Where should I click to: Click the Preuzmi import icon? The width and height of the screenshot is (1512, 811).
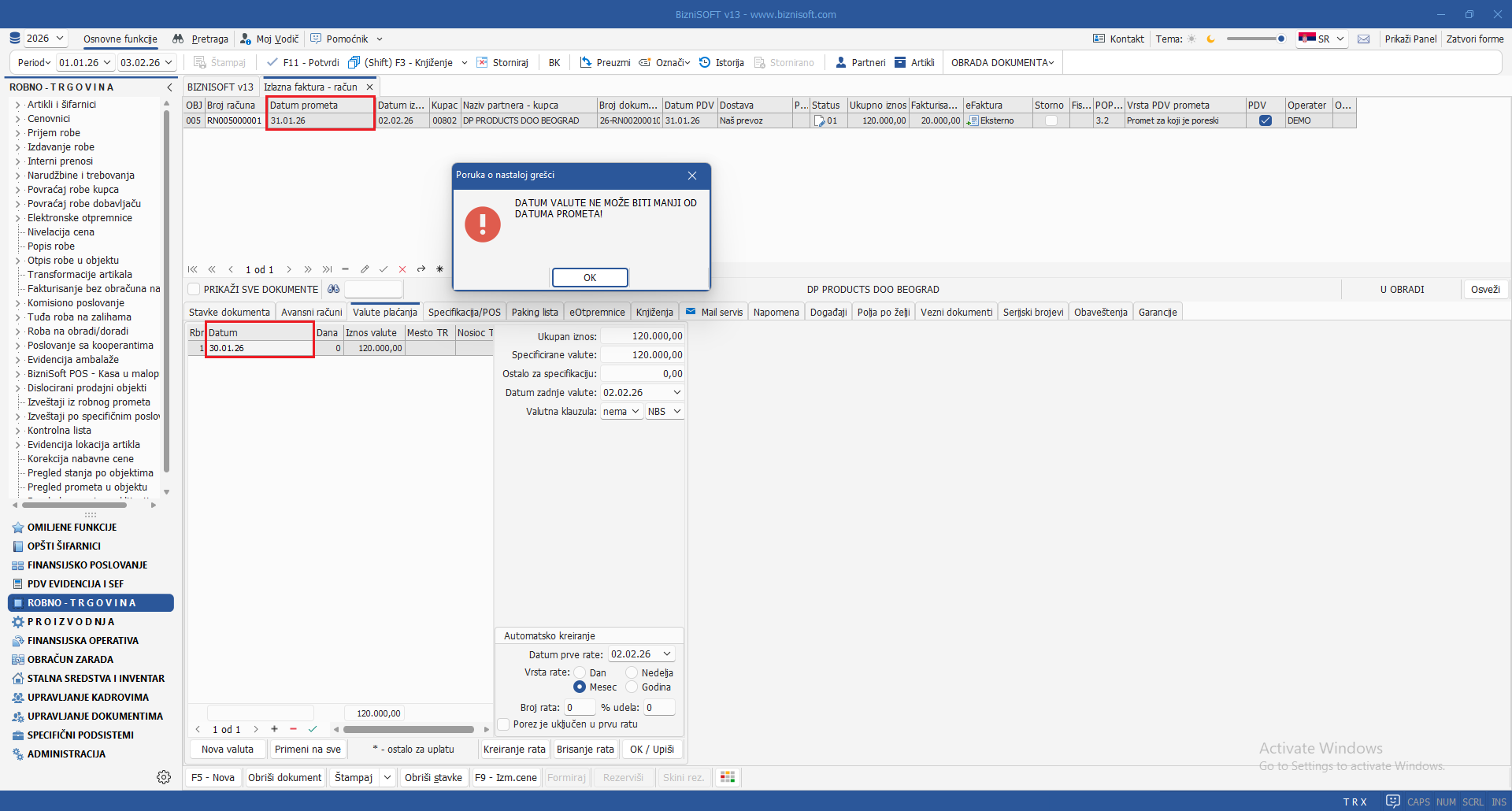coord(586,62)
